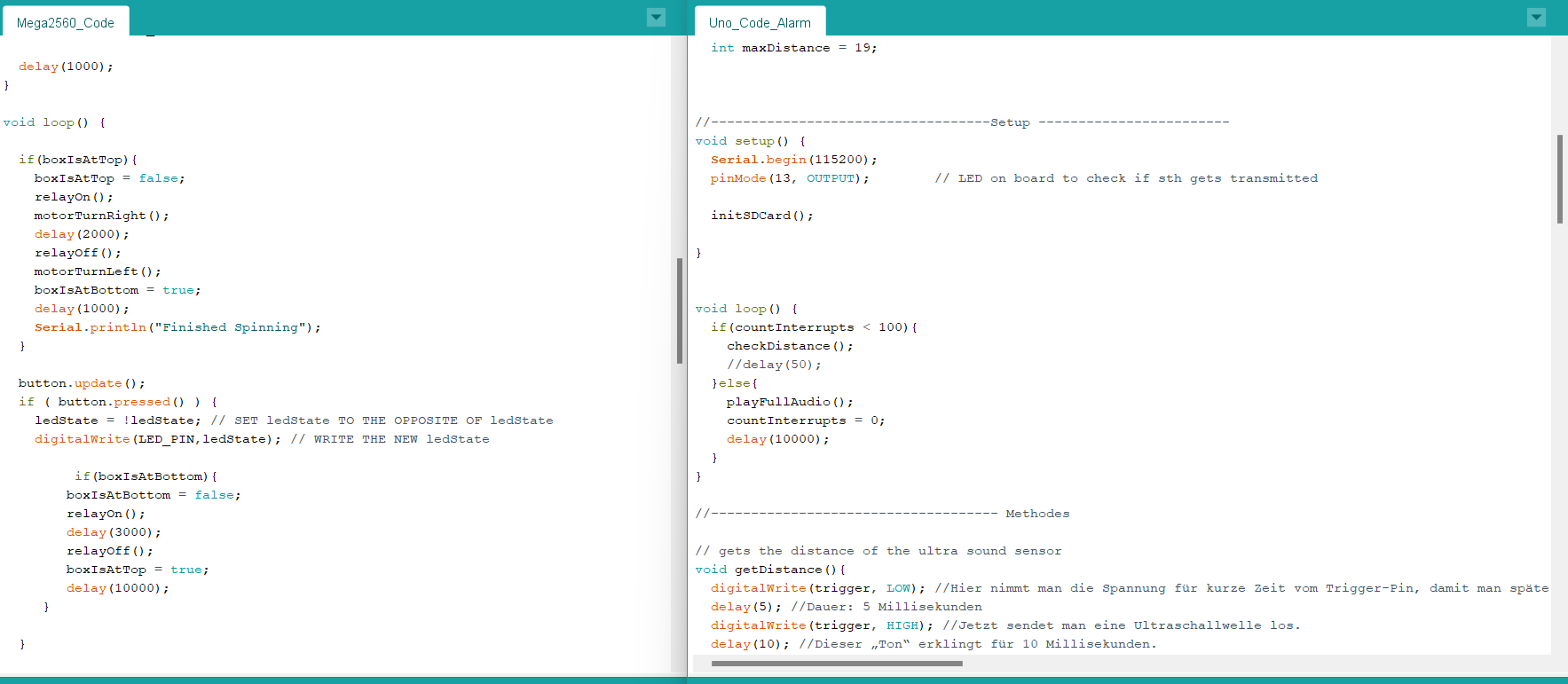Click the '//delay(50);' comment line

[x=774, y=365]
